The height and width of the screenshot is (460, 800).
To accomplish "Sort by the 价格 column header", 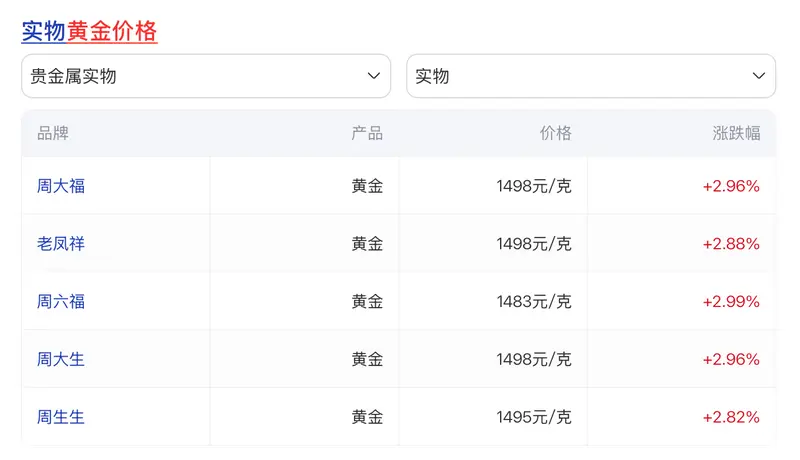I will tap(555, 133).
